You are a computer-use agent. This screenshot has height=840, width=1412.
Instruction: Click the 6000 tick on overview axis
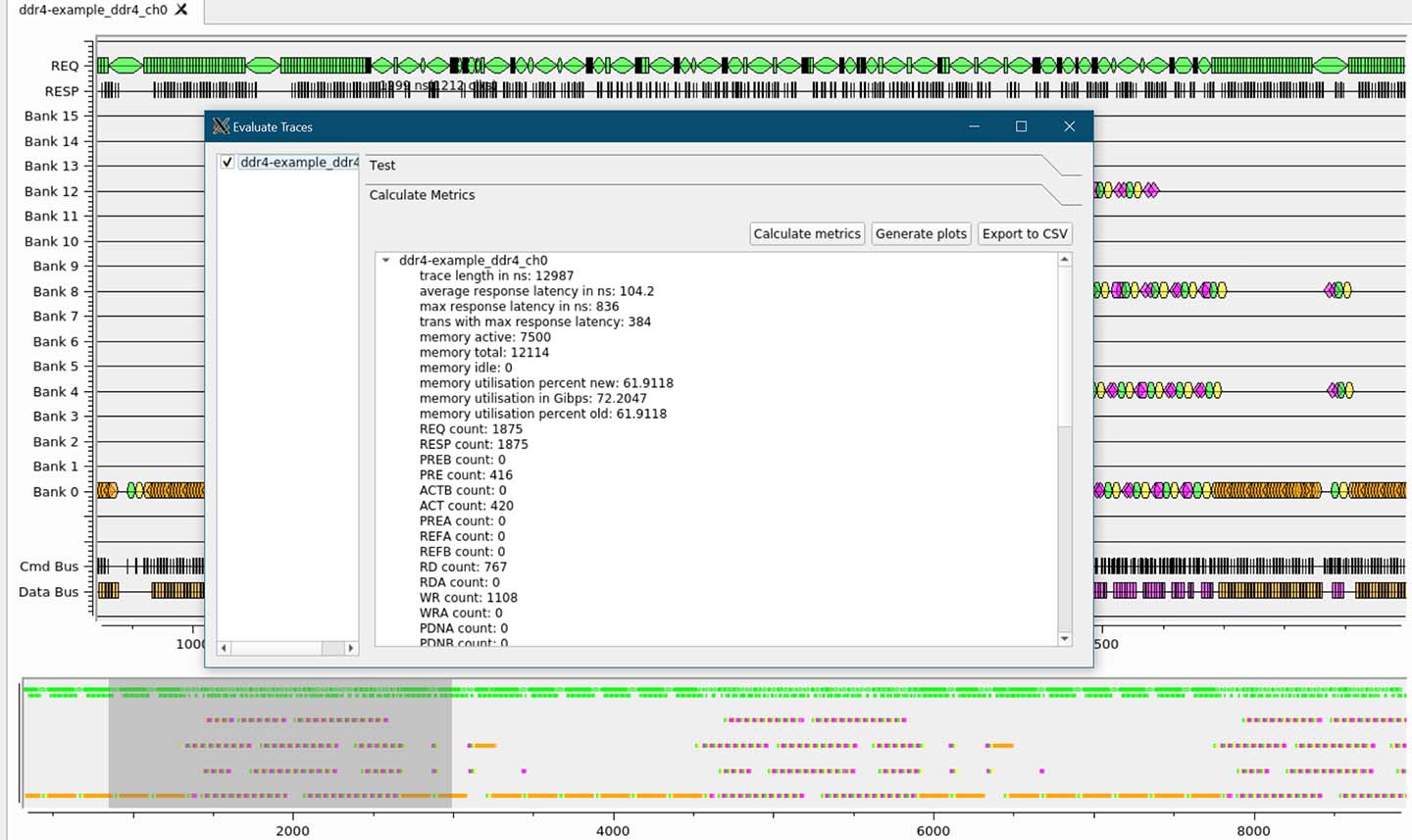(933, 830)
